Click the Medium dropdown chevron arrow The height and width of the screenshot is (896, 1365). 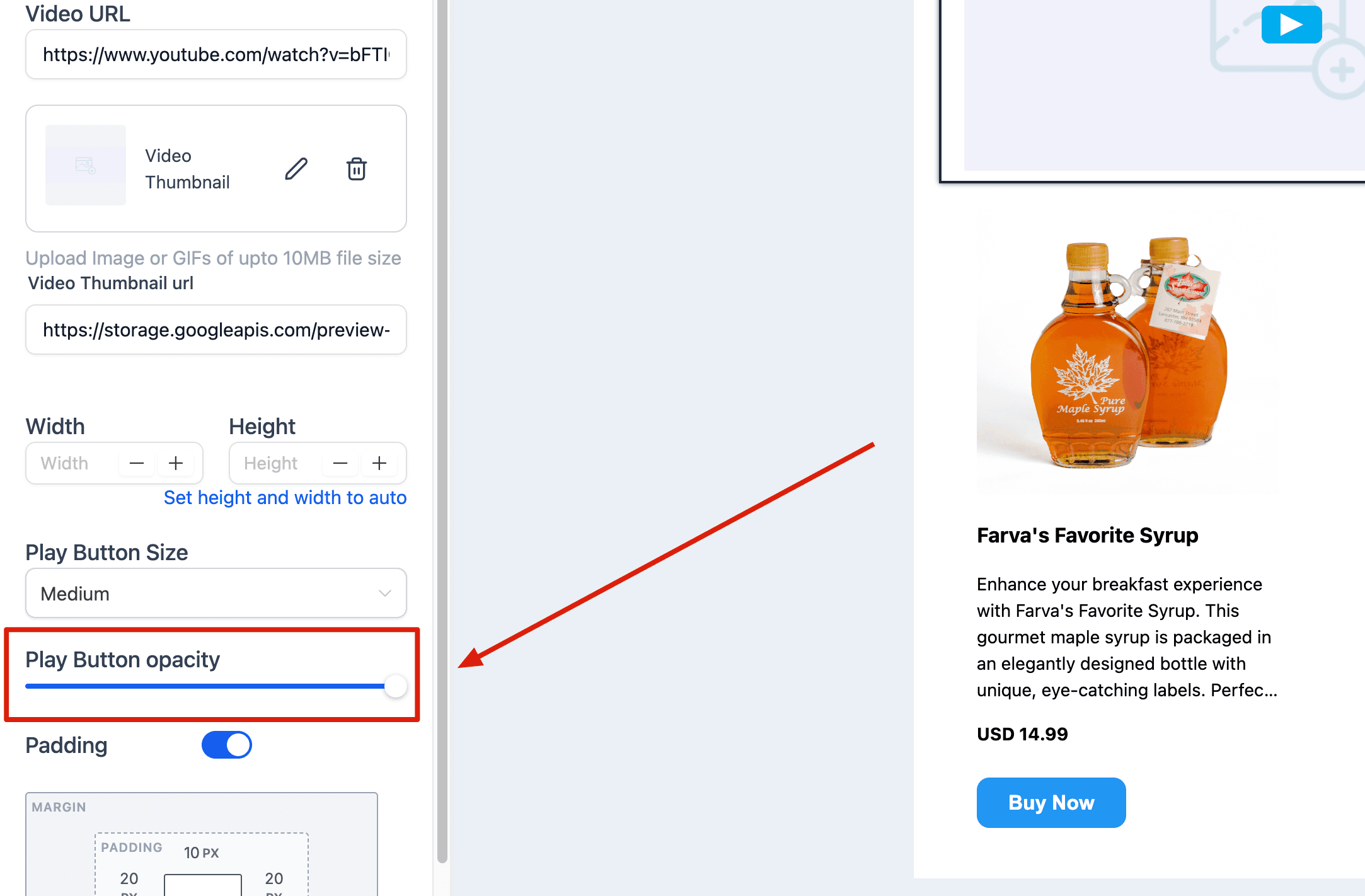point(385,593)
